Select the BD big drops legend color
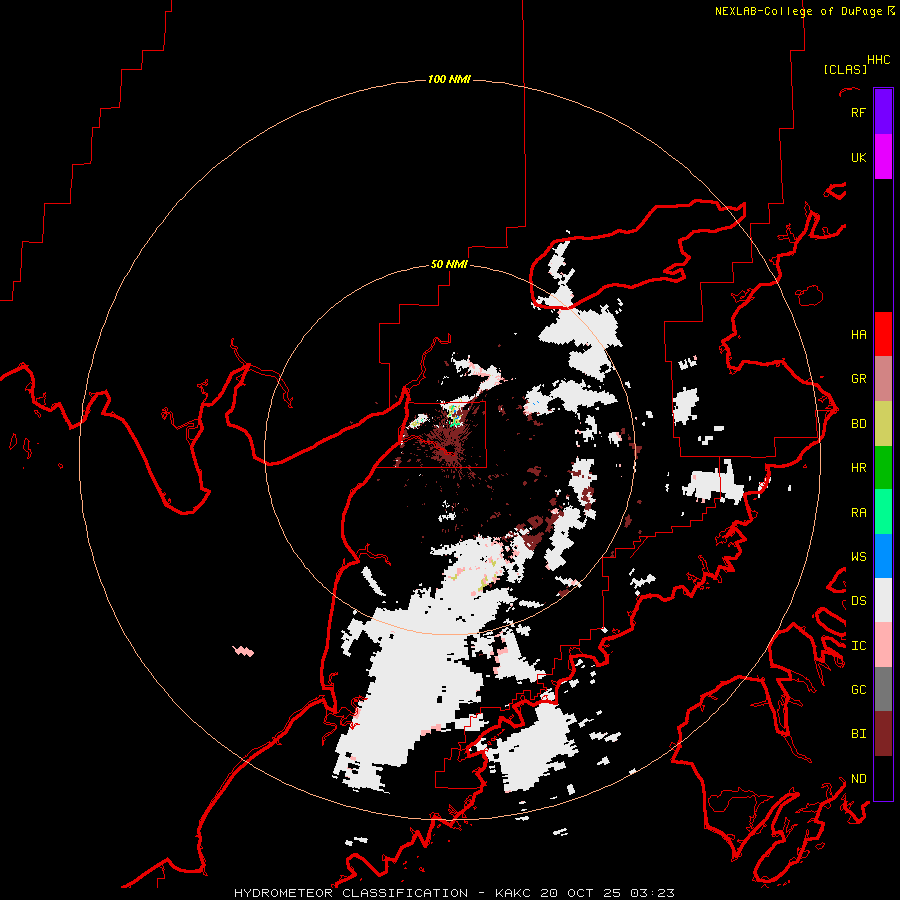The image size is (900, 900). (x=883, y=424)
